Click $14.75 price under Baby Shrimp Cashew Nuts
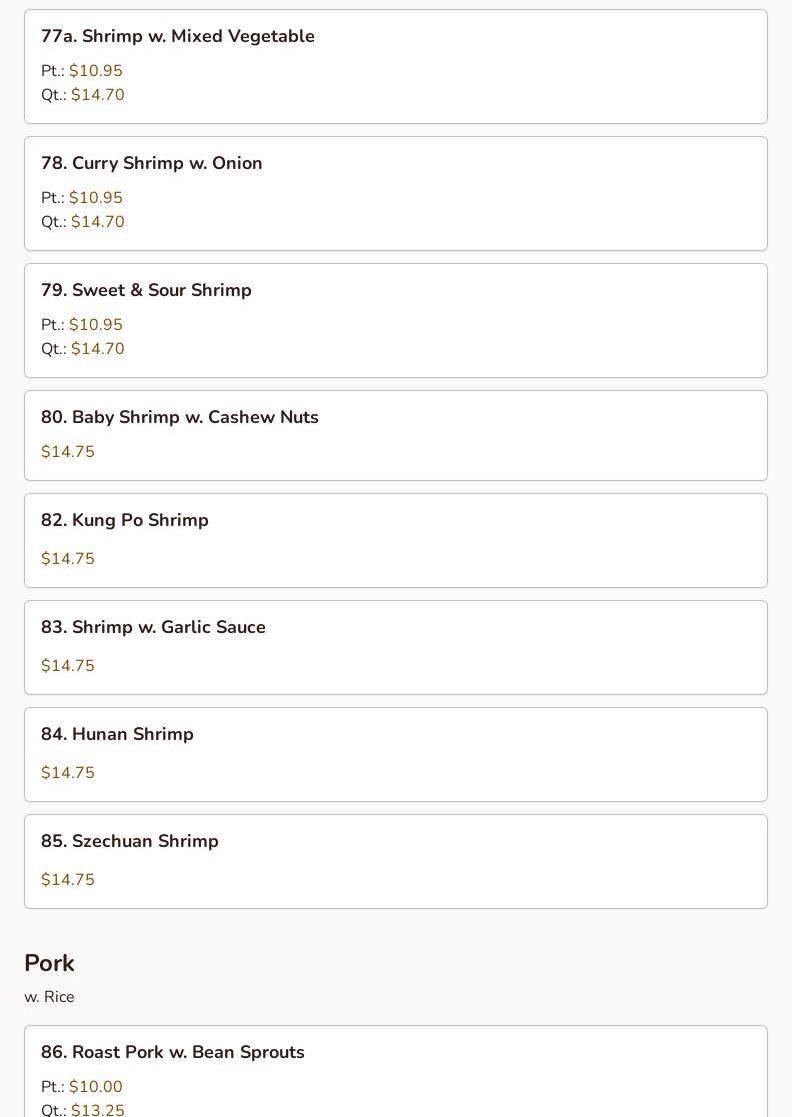 pos(68,452)
